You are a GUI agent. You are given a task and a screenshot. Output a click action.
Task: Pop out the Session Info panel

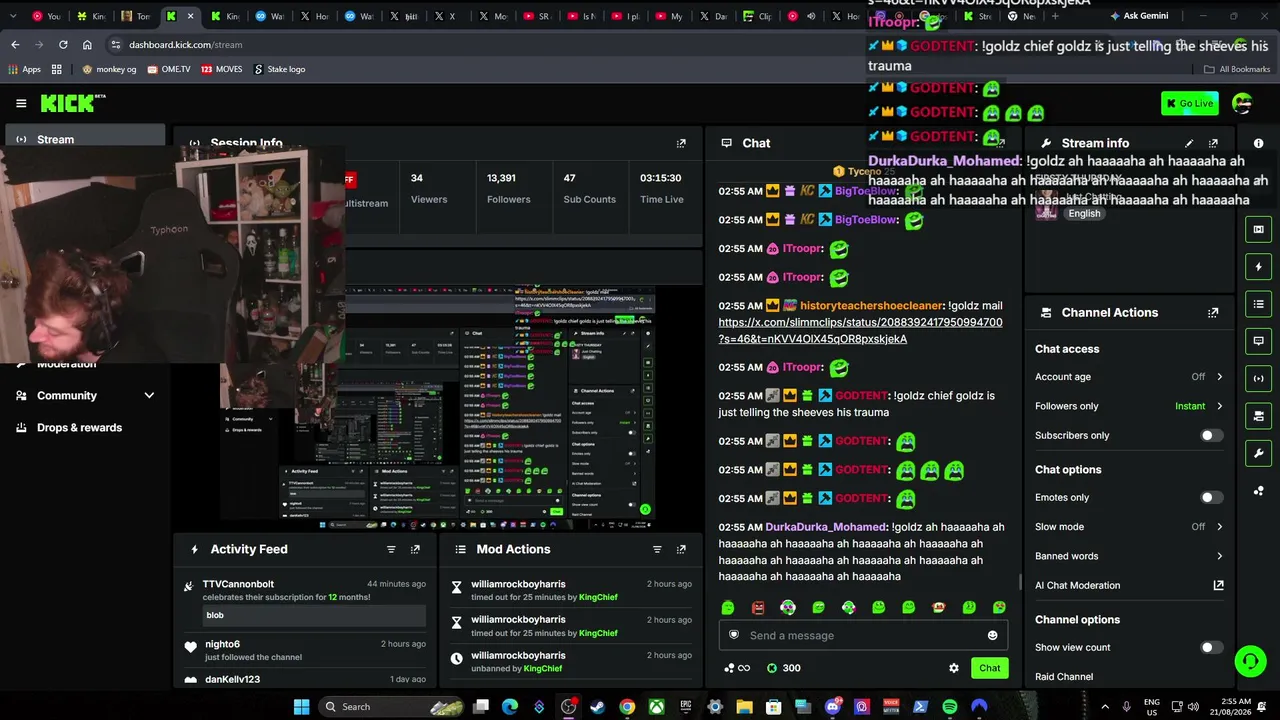[x=681, y=143]
